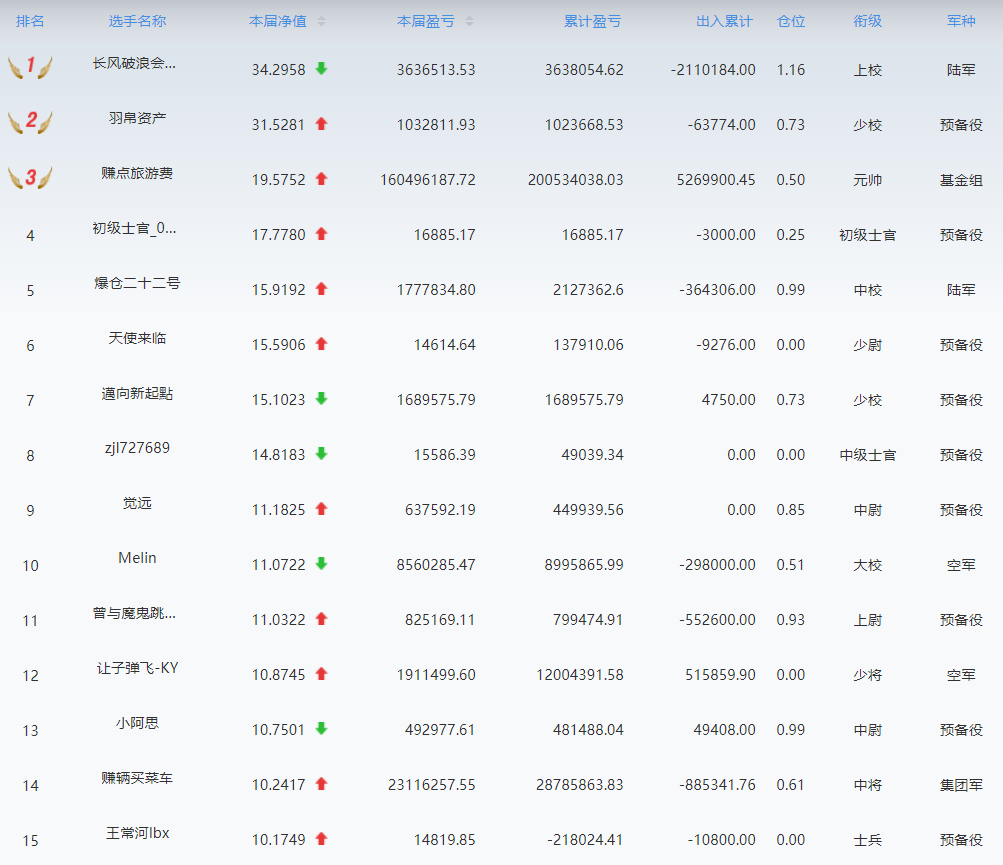Screen dimensions: 1003x865
Task: Click red up arrow beside 11.1825
Action: 321,509
